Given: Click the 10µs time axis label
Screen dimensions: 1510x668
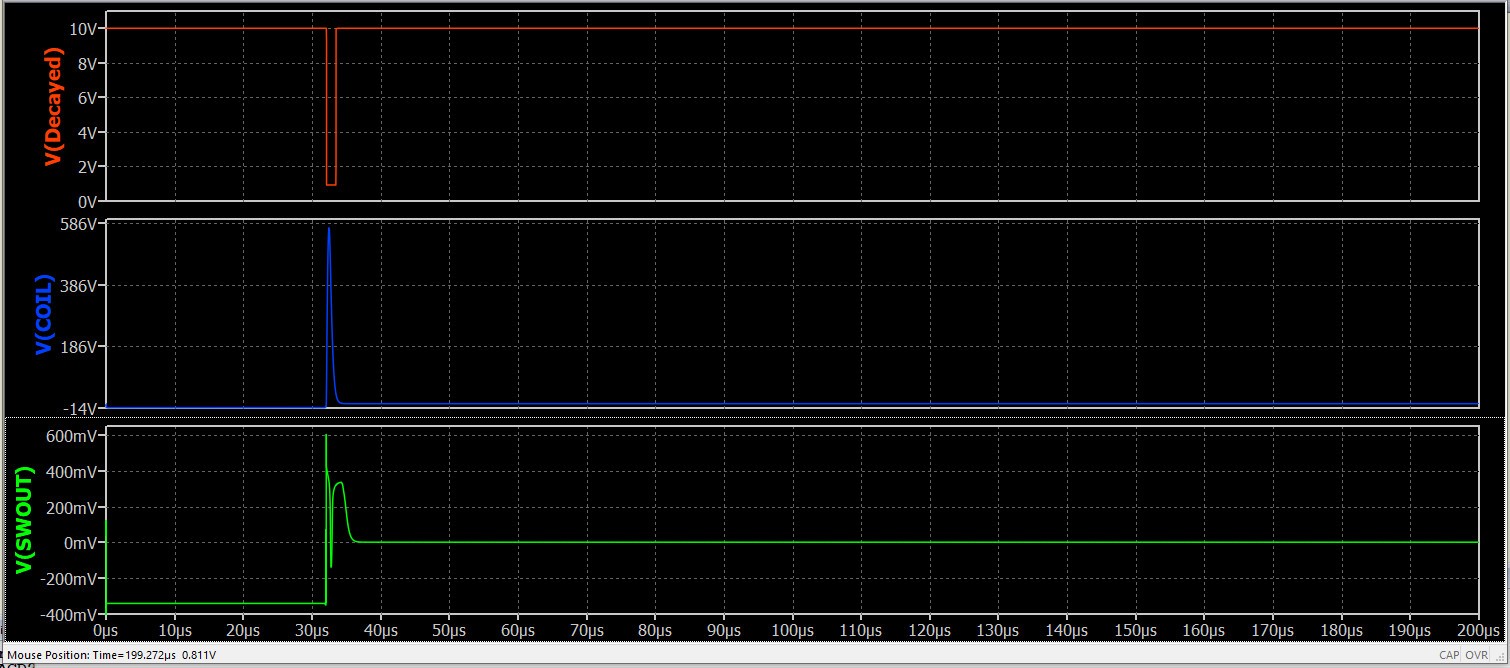Looking at the screenshot, I should [x=175, y=631].
